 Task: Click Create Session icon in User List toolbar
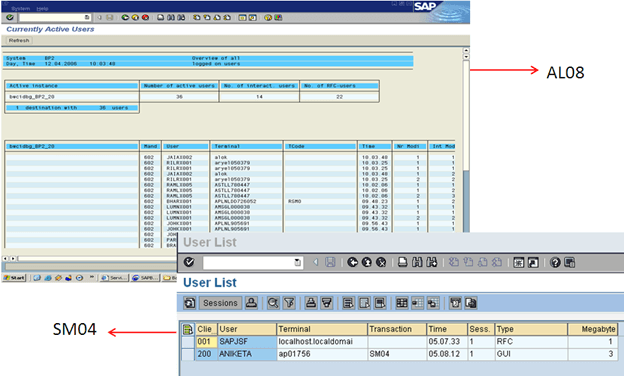[519, 262]
